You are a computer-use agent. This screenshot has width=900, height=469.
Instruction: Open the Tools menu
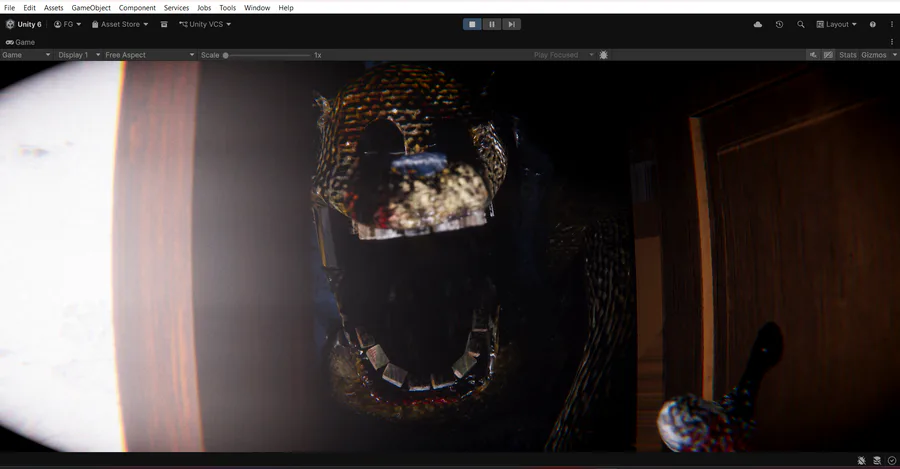(x=227, y=7)
